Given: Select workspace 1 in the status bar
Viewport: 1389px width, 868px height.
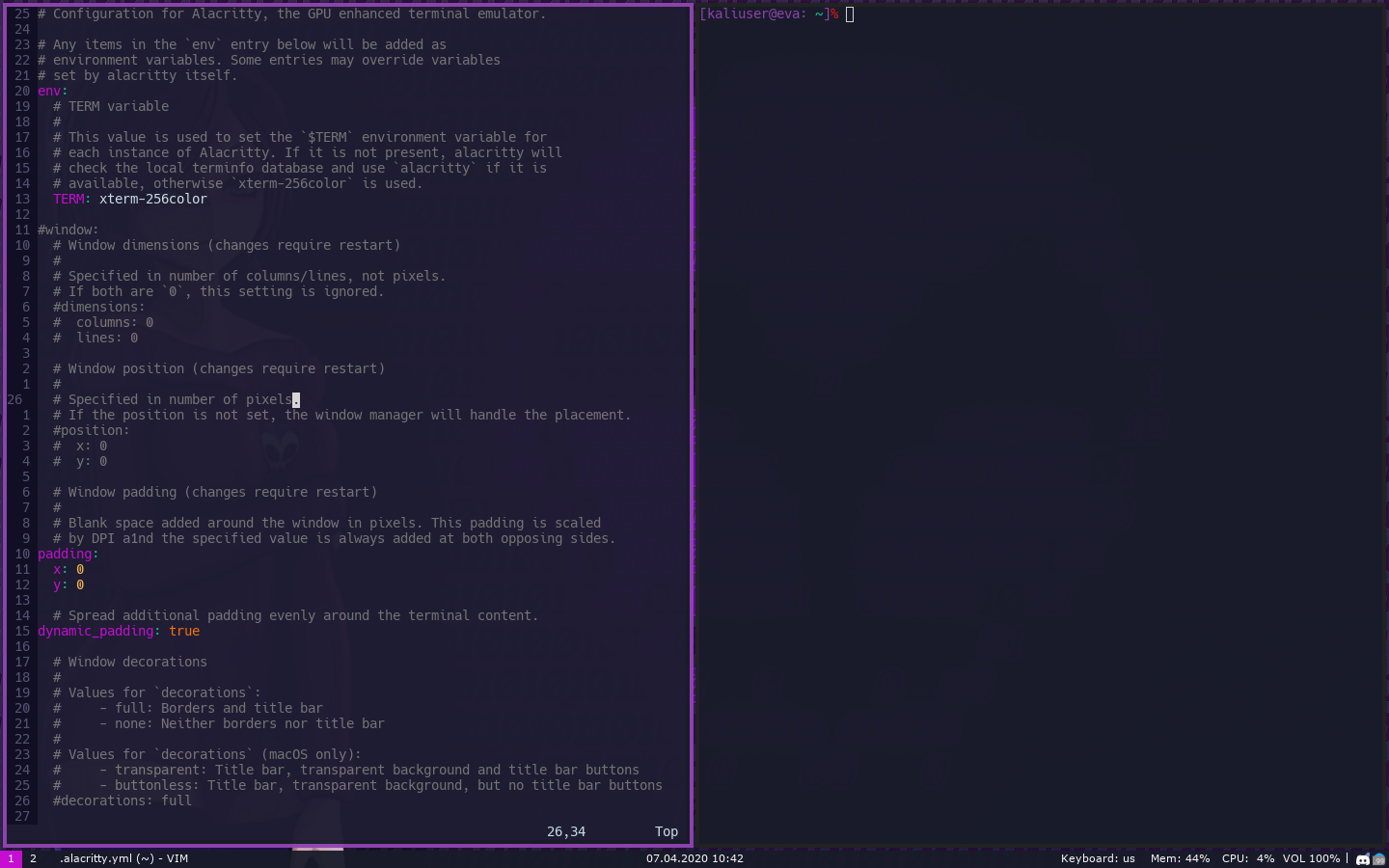Looking at the screenshot, I should pyautogui.click(x=10, y=857).
